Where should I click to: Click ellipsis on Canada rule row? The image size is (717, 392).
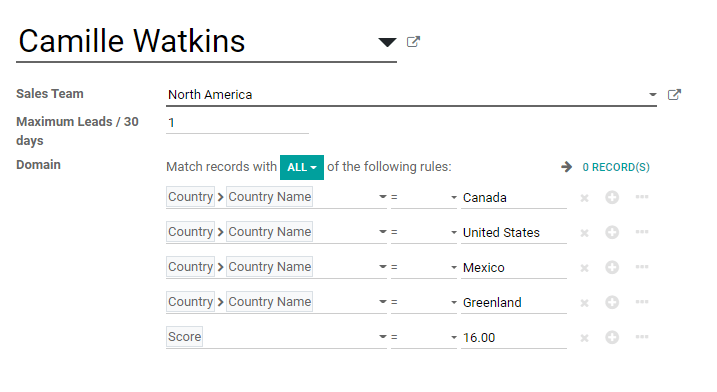point(642,197)
